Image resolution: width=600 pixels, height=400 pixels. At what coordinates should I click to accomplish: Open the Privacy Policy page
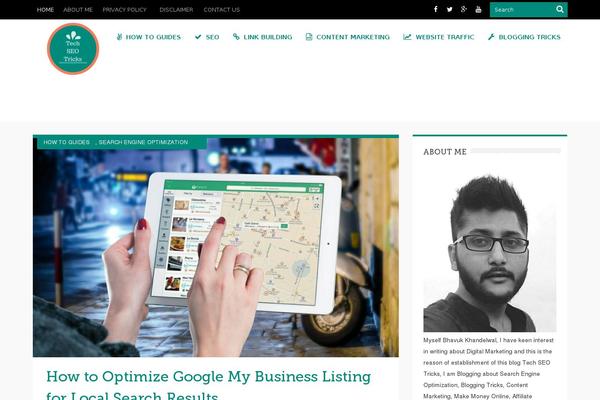[124, 10]
